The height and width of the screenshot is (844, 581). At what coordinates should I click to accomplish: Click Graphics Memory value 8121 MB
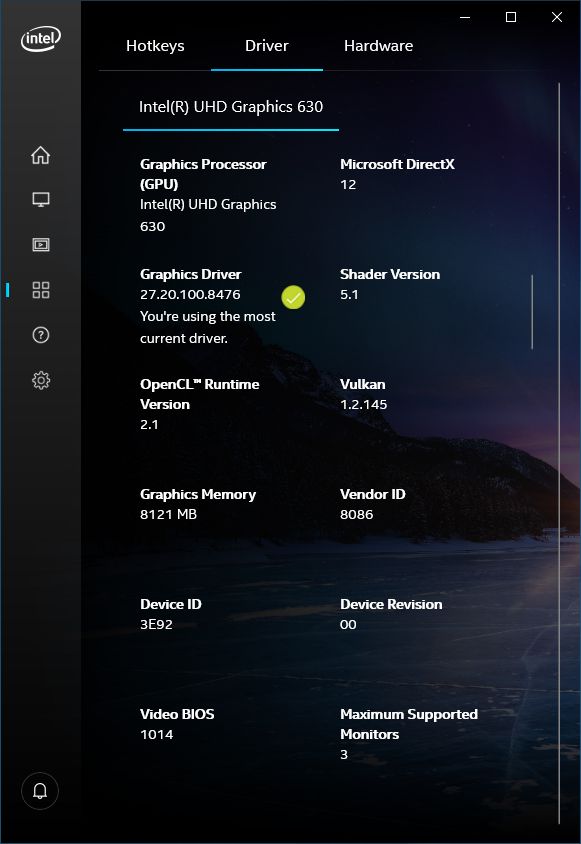tap(169, 514)
